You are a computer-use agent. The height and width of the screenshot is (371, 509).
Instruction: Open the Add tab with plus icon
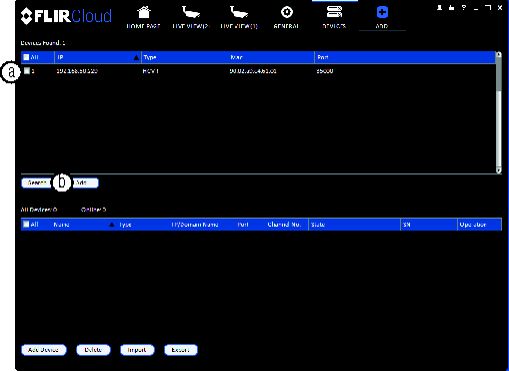point(382,17)
